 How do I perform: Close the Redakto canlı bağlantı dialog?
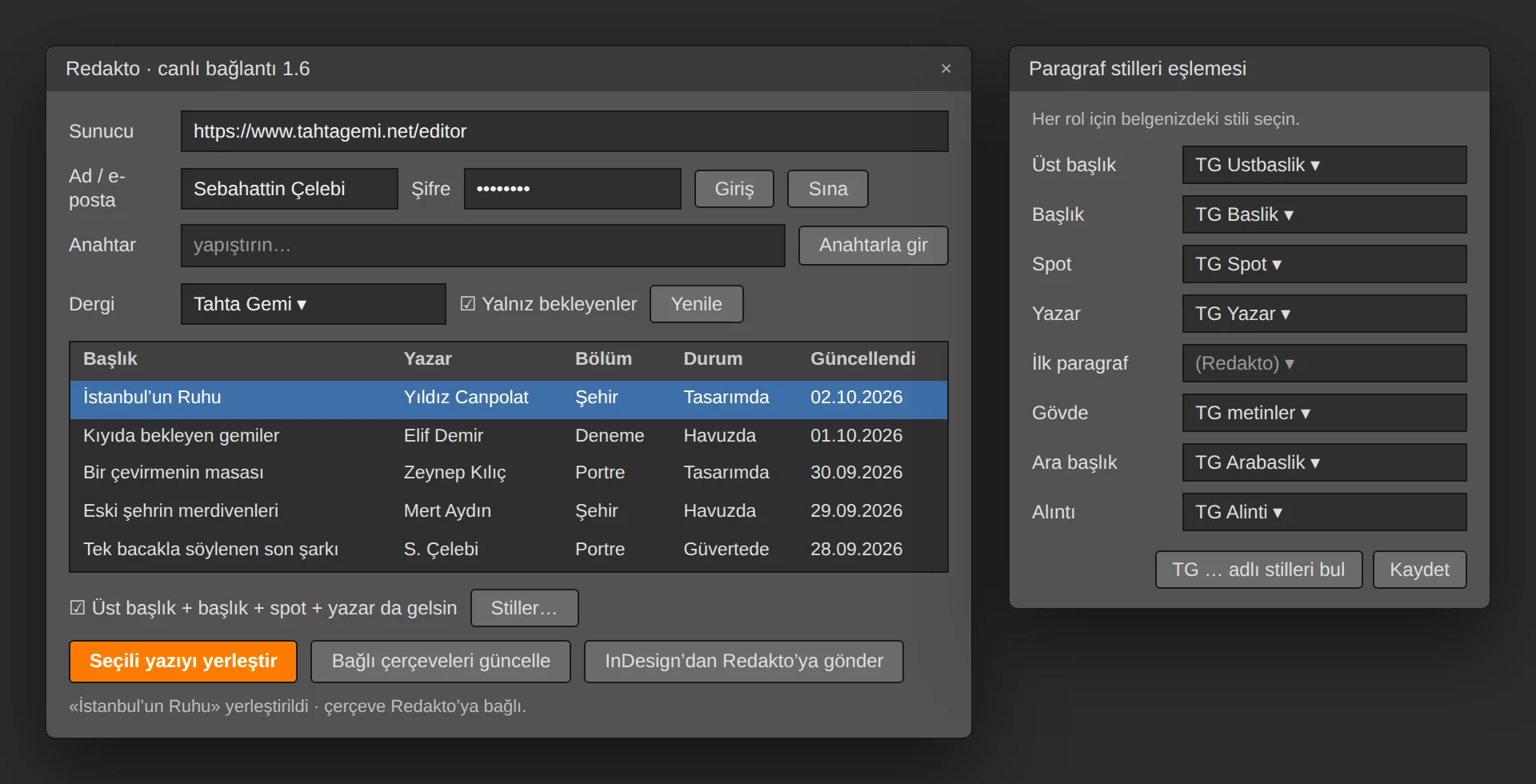946,69
